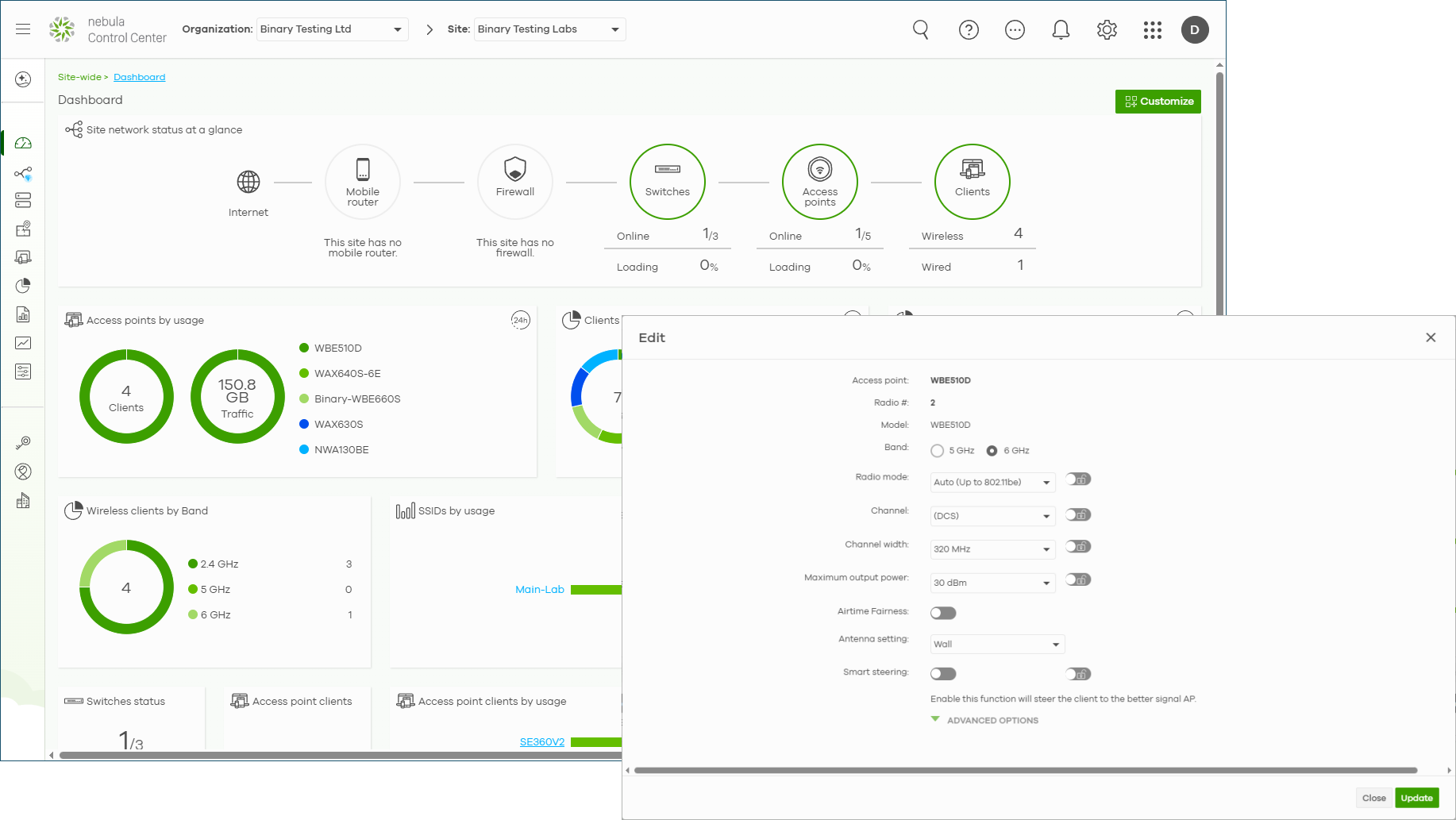The width and height of the screenshot is (1456, 820).
Task: Open the Channel (DCS) dropdown
Action: tap(992, 516)
